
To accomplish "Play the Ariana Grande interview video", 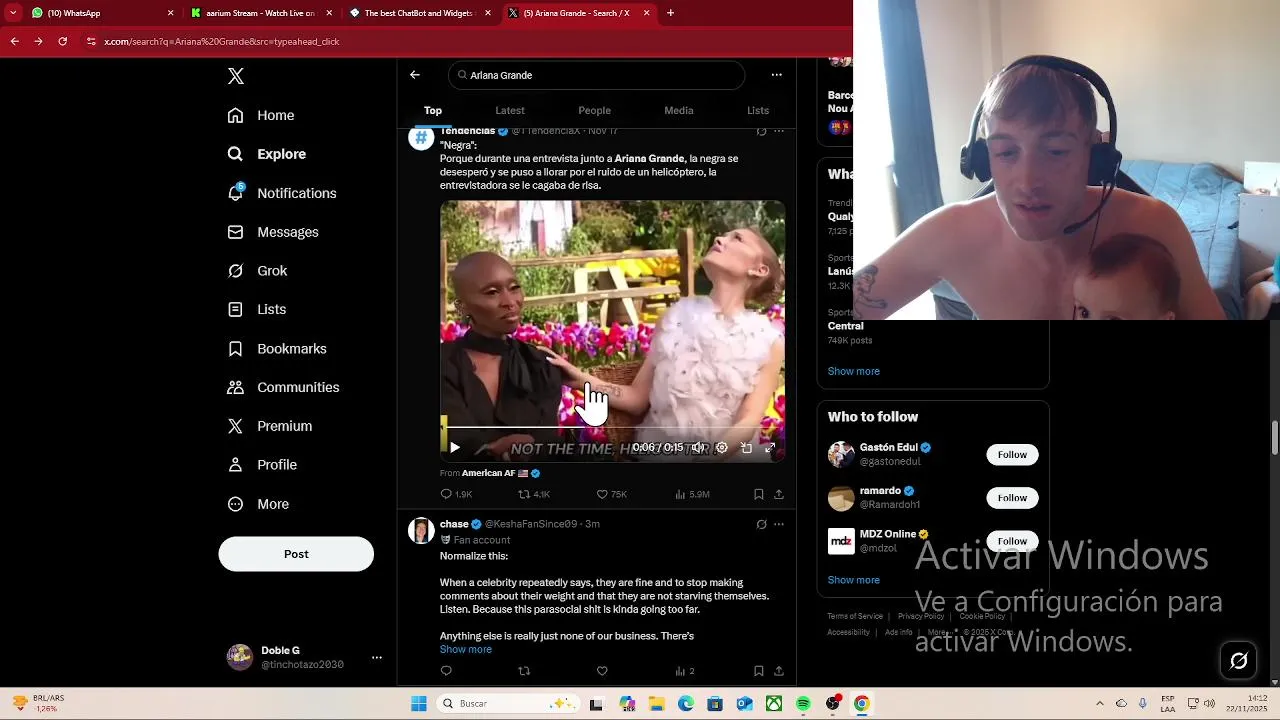I will (454, 448).
